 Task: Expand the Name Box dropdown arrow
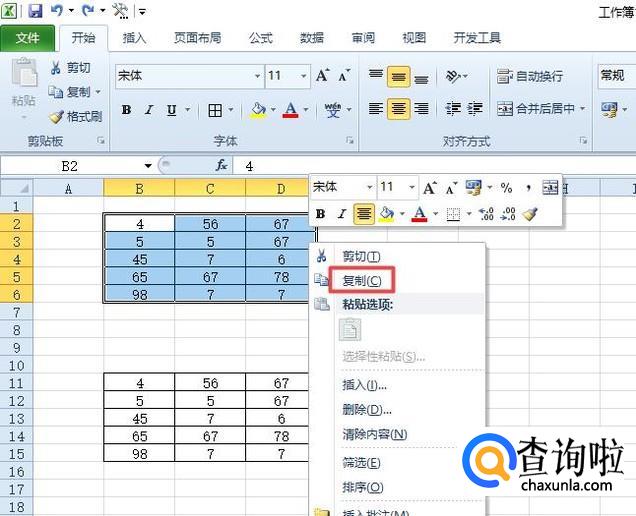(148, 166)
